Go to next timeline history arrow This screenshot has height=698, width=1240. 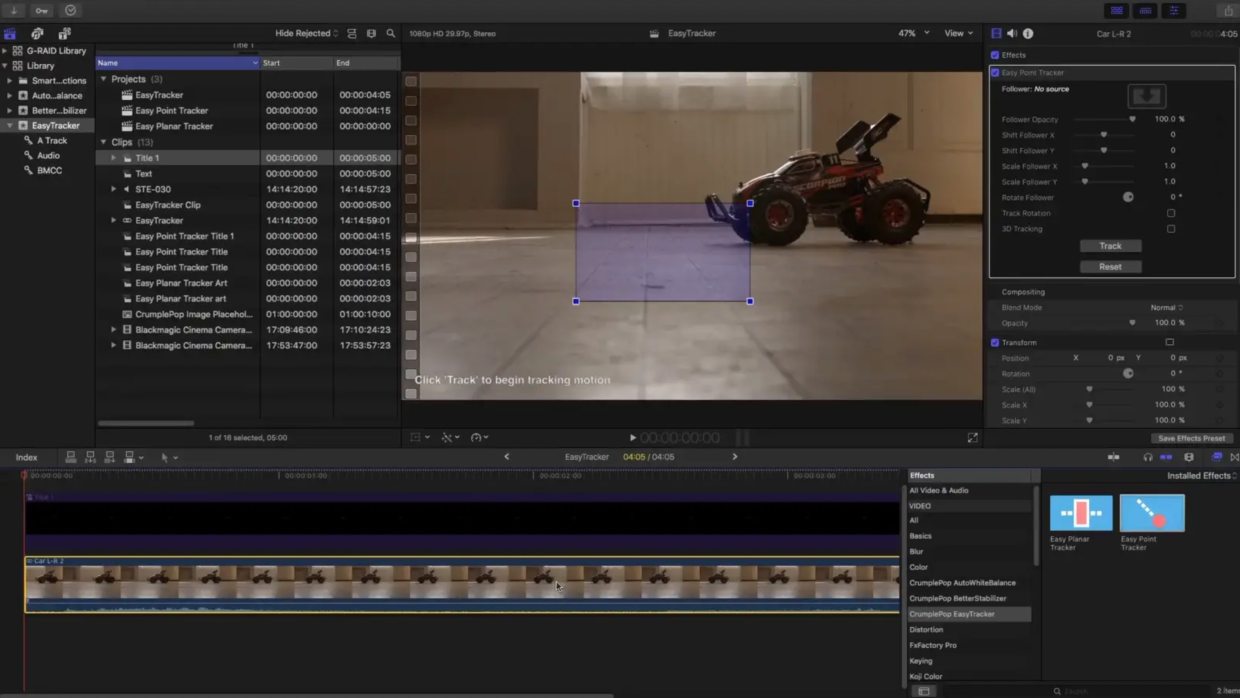735,457
